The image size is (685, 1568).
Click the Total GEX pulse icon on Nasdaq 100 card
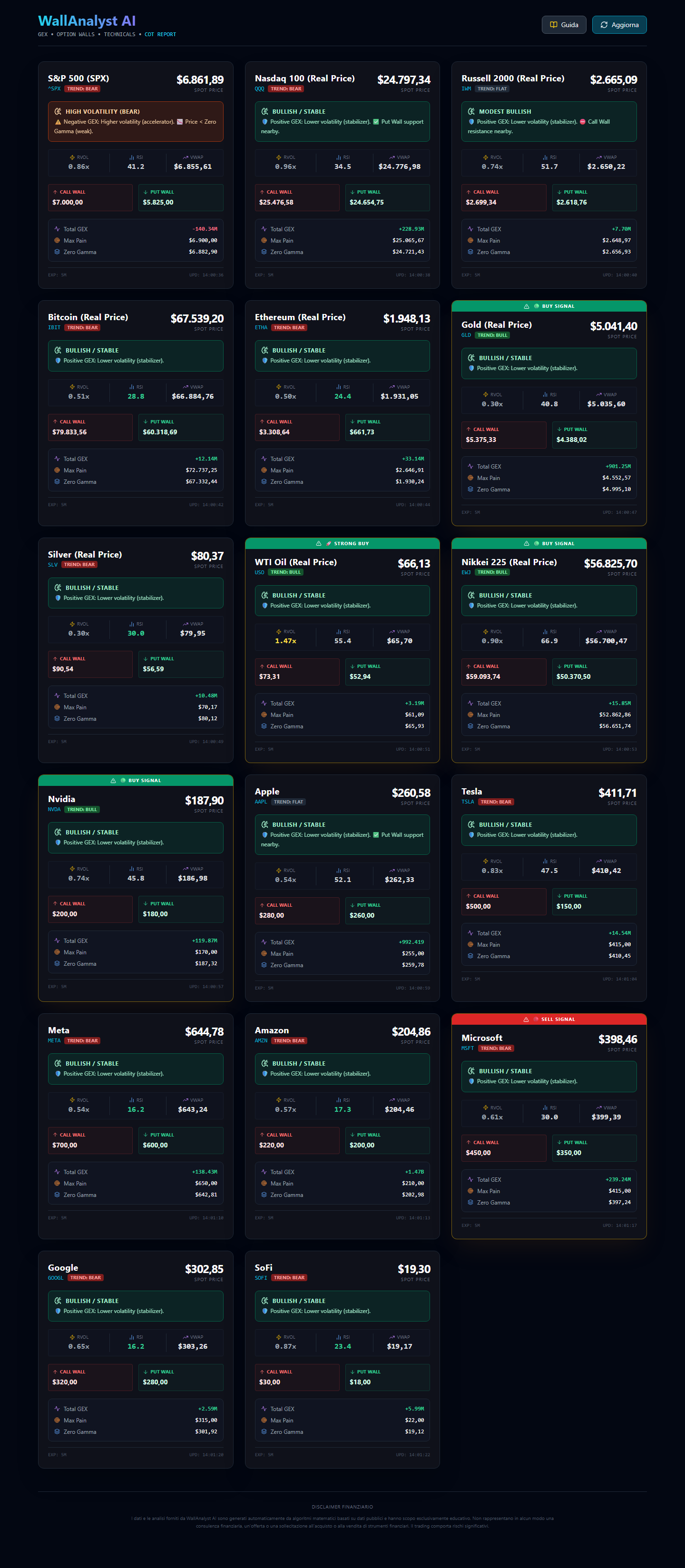[264, 229]
